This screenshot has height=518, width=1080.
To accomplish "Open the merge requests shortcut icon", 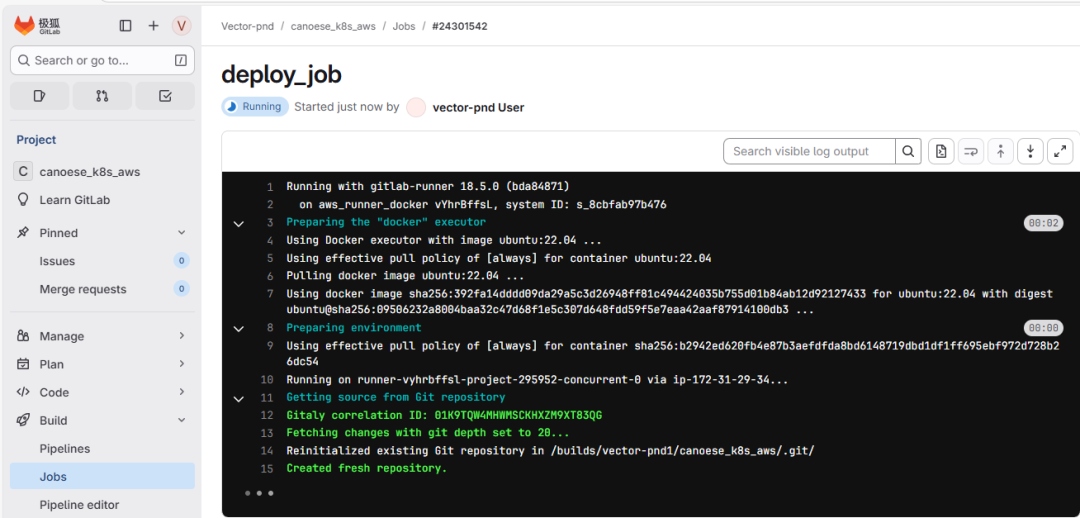I will 102,96.
